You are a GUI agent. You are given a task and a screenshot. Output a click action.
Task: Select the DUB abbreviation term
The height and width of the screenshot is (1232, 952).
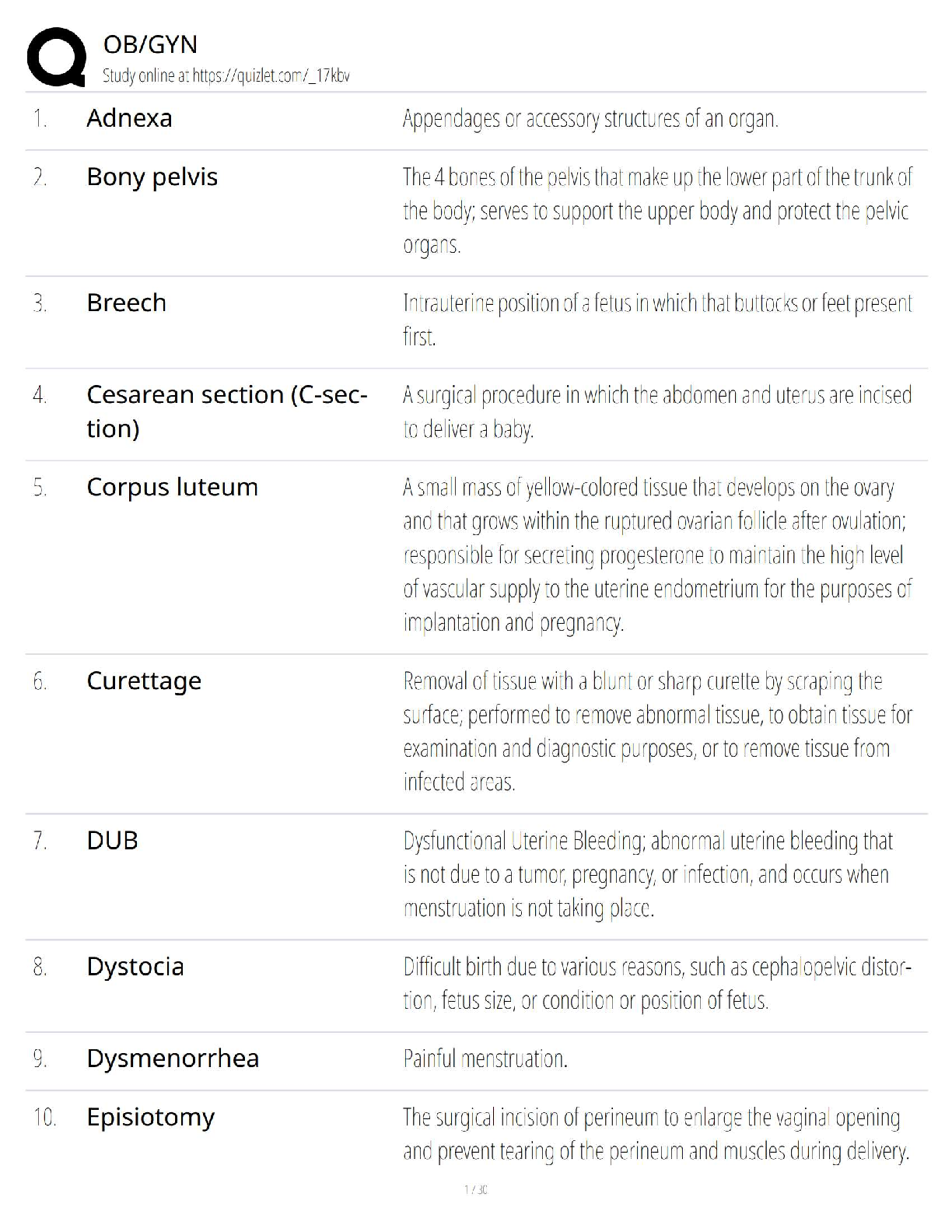click(x=112, y=840)
